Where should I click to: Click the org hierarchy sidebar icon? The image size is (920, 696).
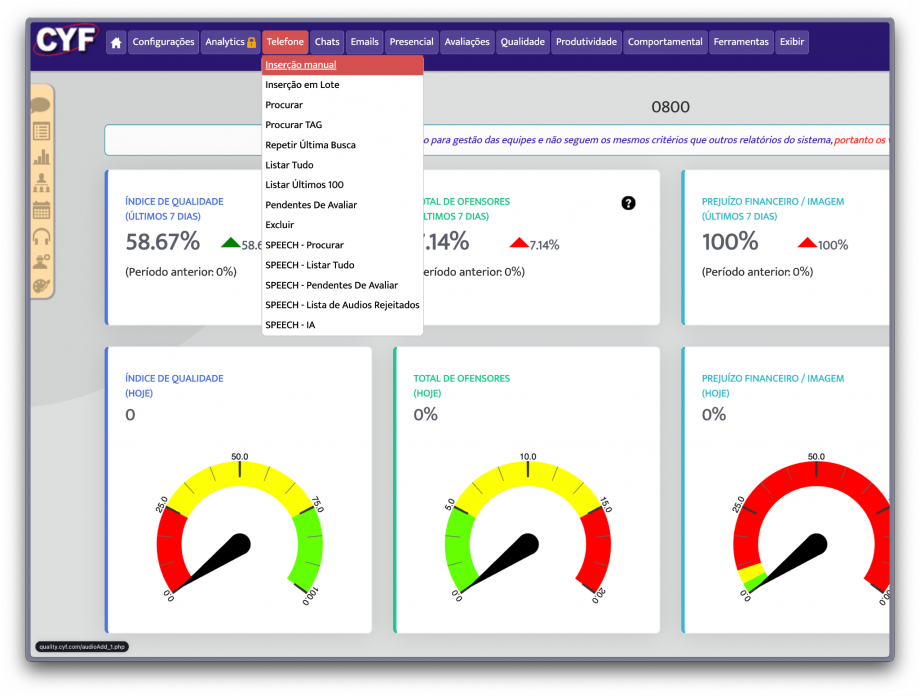41,183
